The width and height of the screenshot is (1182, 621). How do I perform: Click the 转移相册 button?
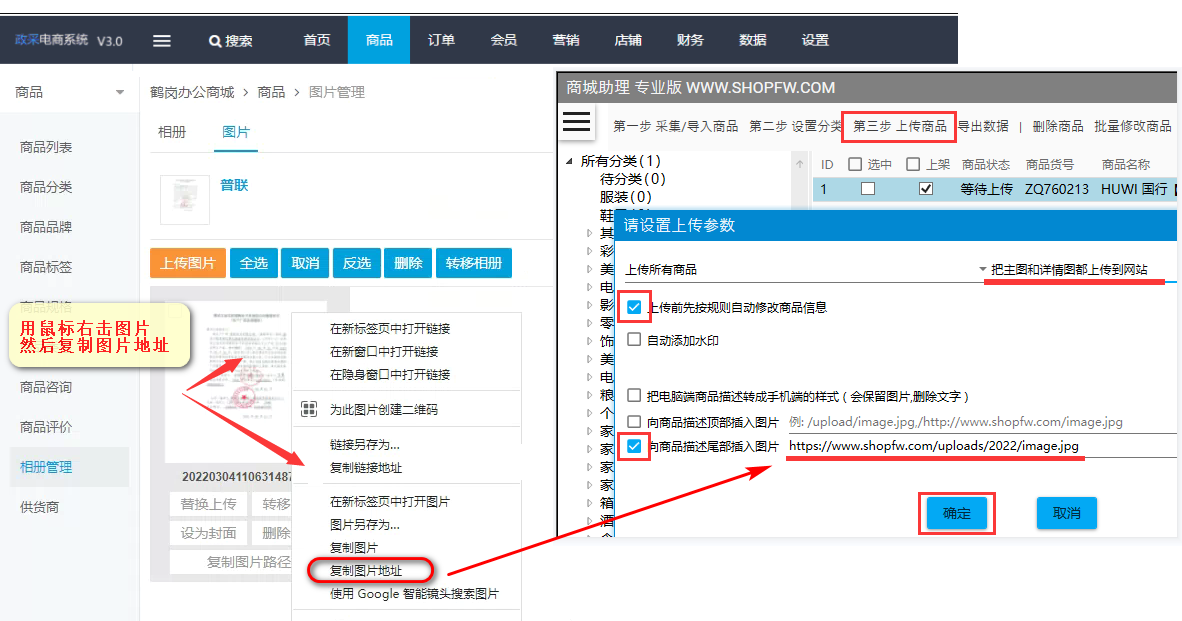(473, 263)
